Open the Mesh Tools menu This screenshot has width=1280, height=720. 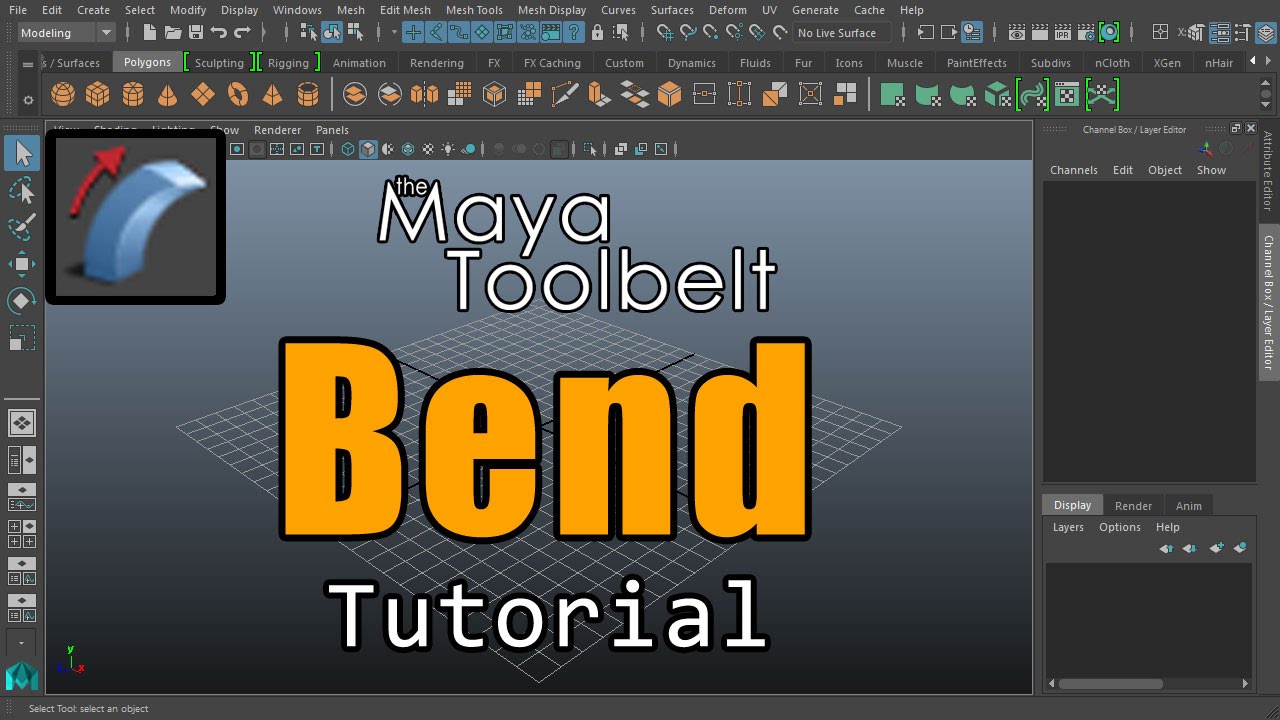click(x=474, y=10)
